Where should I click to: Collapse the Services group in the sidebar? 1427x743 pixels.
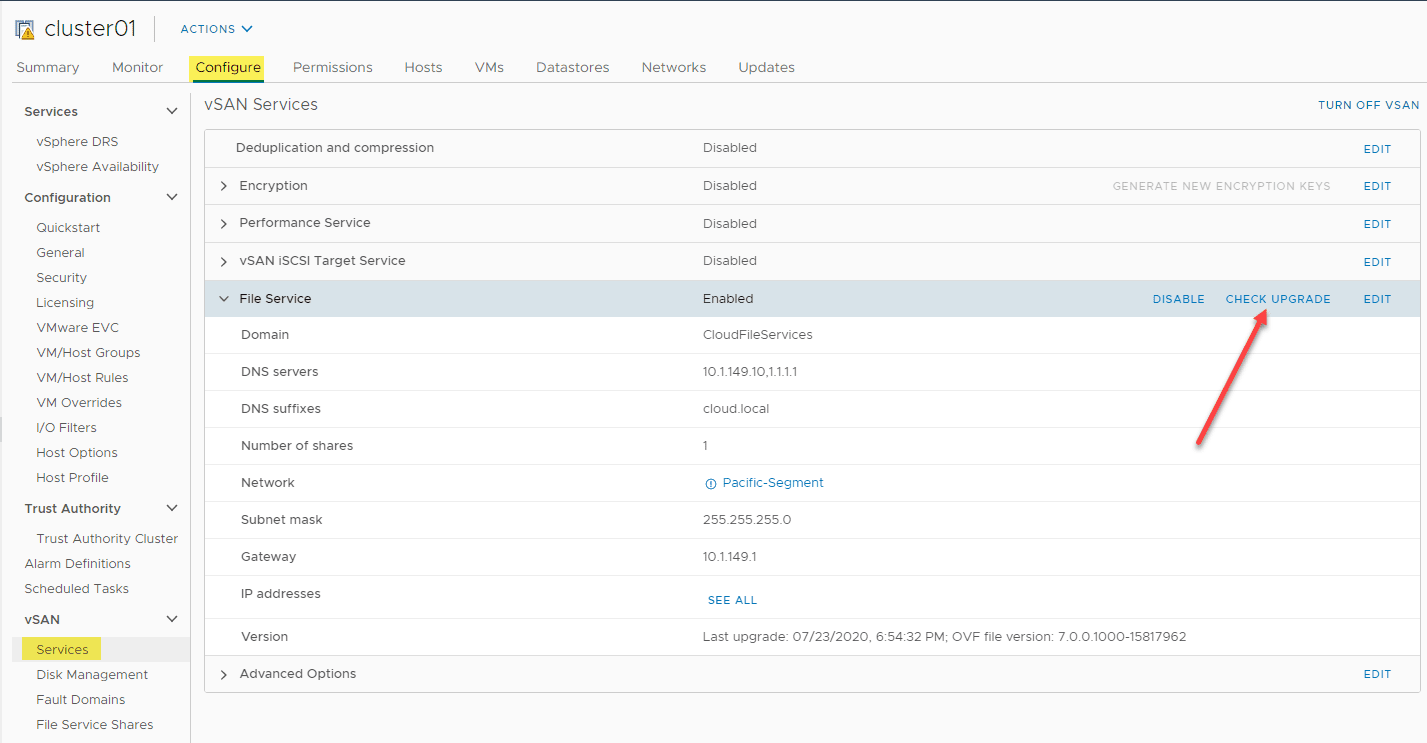coord(171,111)
